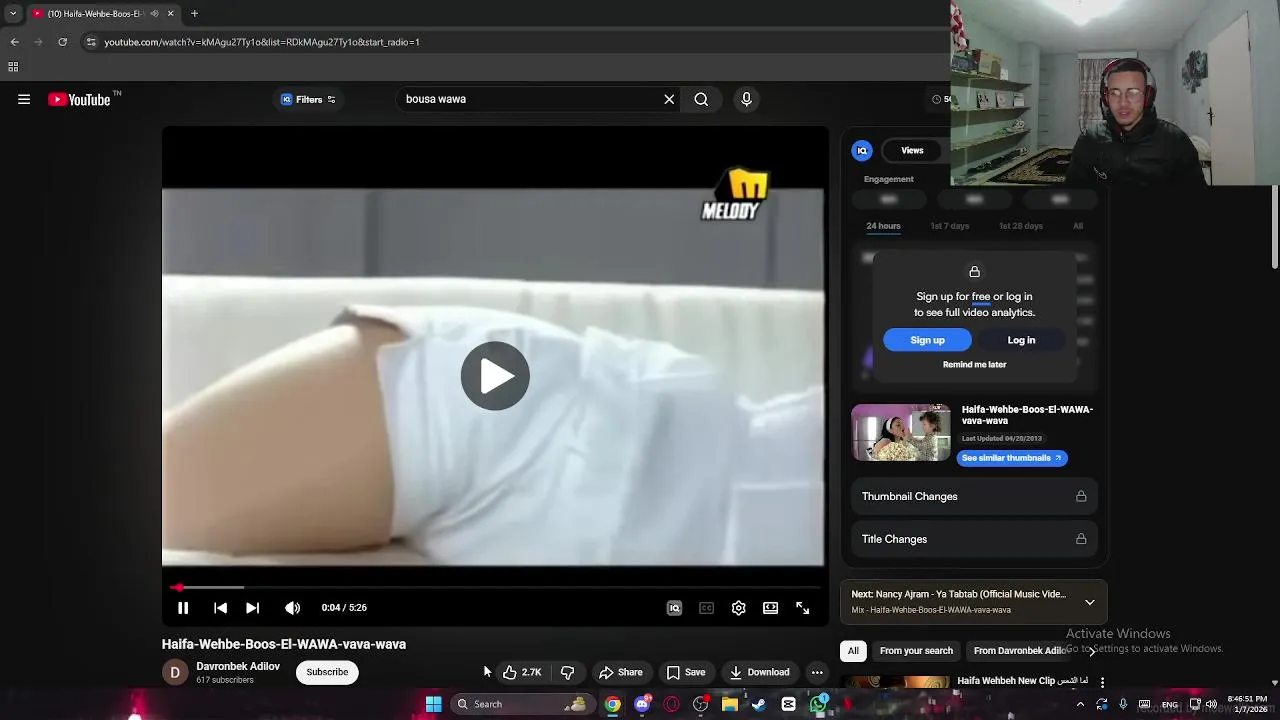1280x720 pixels.
Task: Select the 24 hours analytics tab
Action: pyautogui.click(x=883, y=226)
